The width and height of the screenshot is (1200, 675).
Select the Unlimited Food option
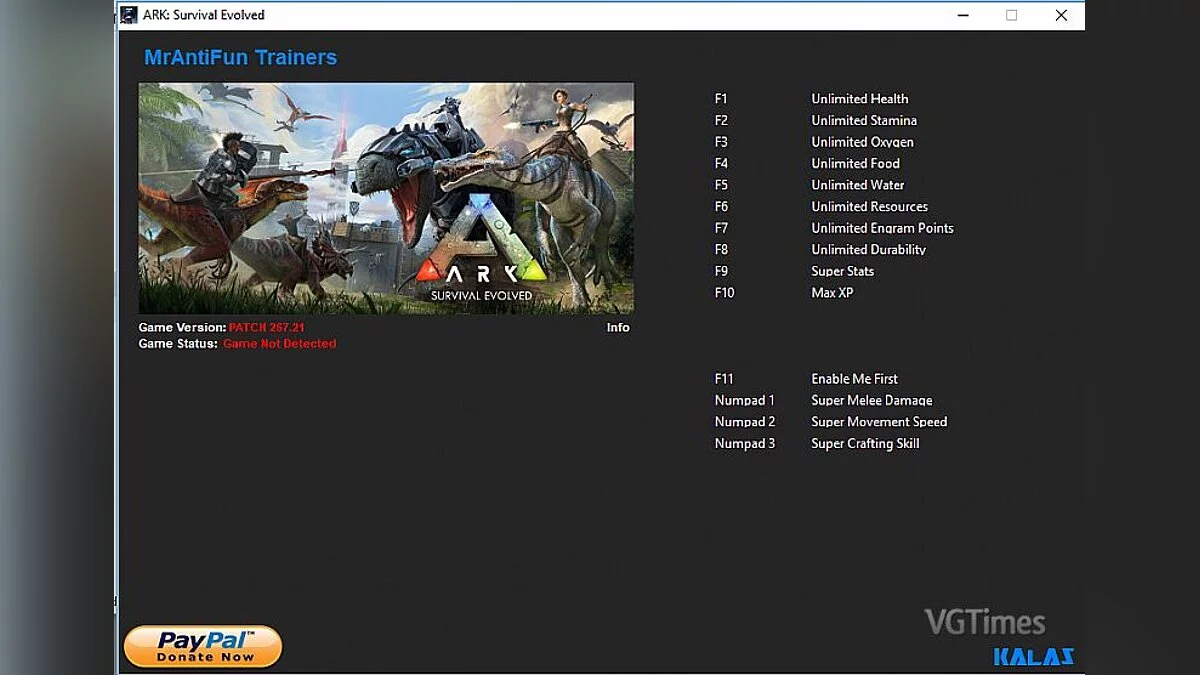855,163
